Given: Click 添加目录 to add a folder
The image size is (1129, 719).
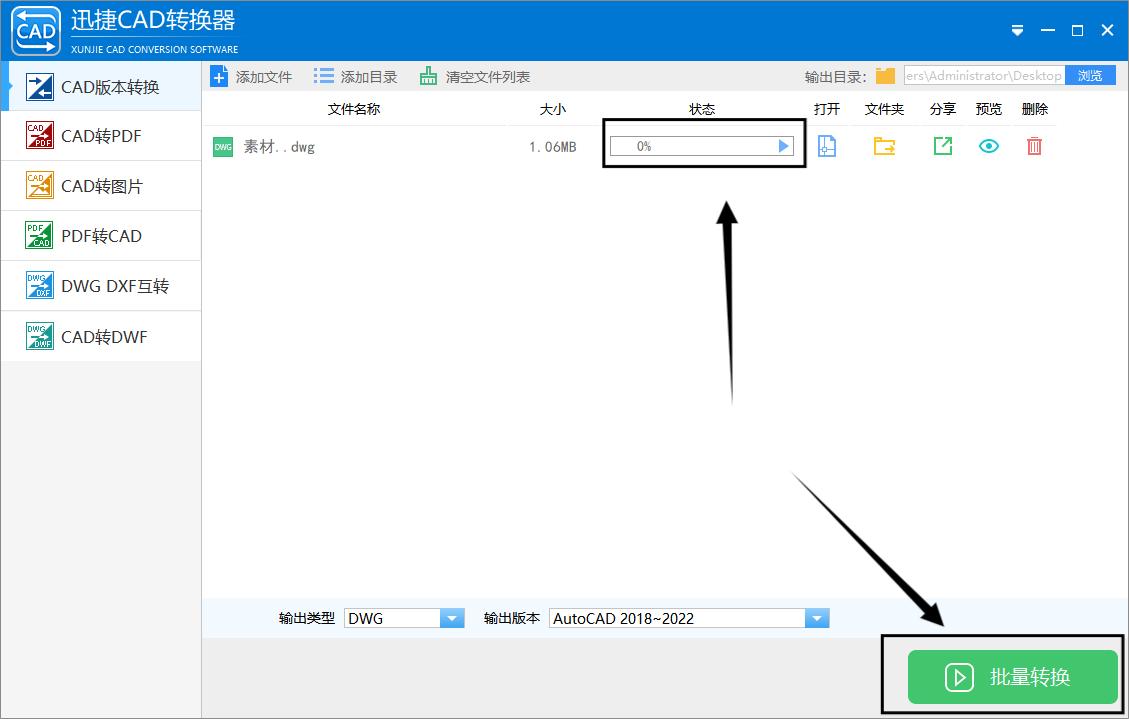Looking at the screenshot, I should click(x=356, y=76).
